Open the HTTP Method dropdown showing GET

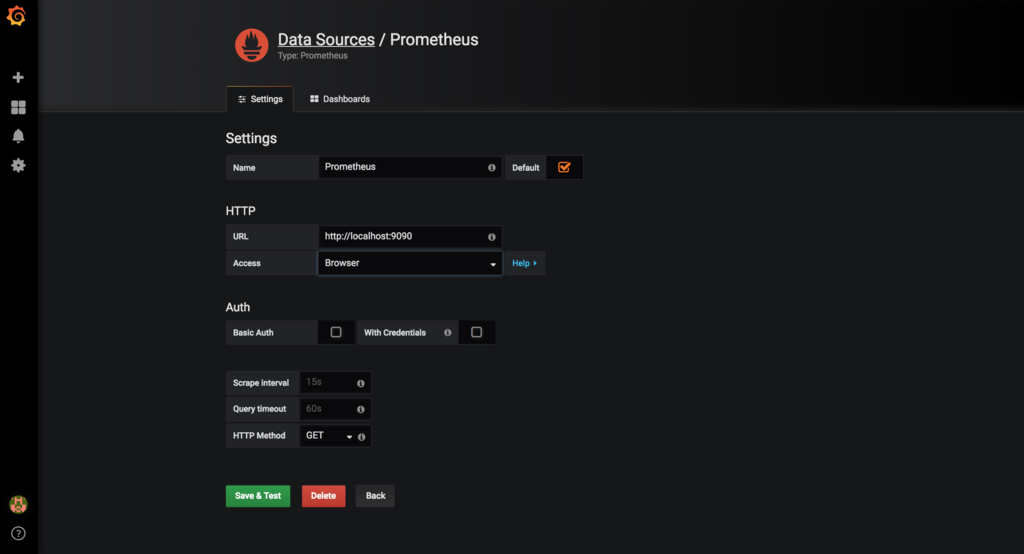[328, 436]
